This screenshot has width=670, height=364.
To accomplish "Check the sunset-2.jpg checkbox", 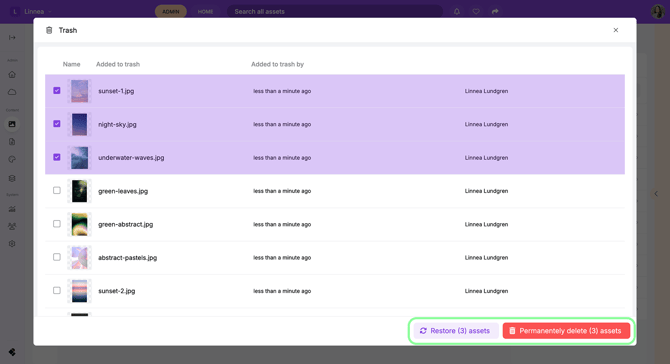I will (x=57, y=291).
